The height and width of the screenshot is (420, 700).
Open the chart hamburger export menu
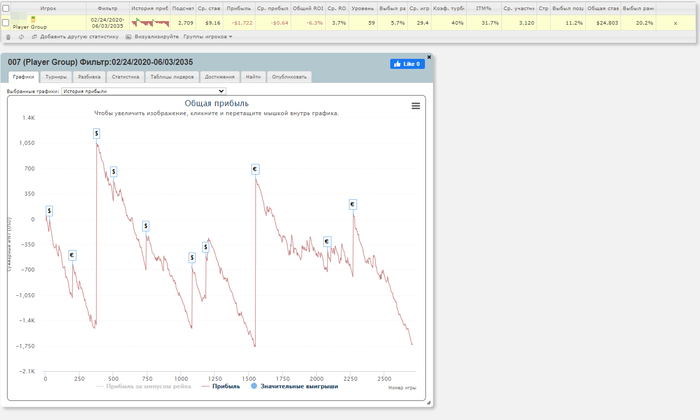tap(416, 106)
